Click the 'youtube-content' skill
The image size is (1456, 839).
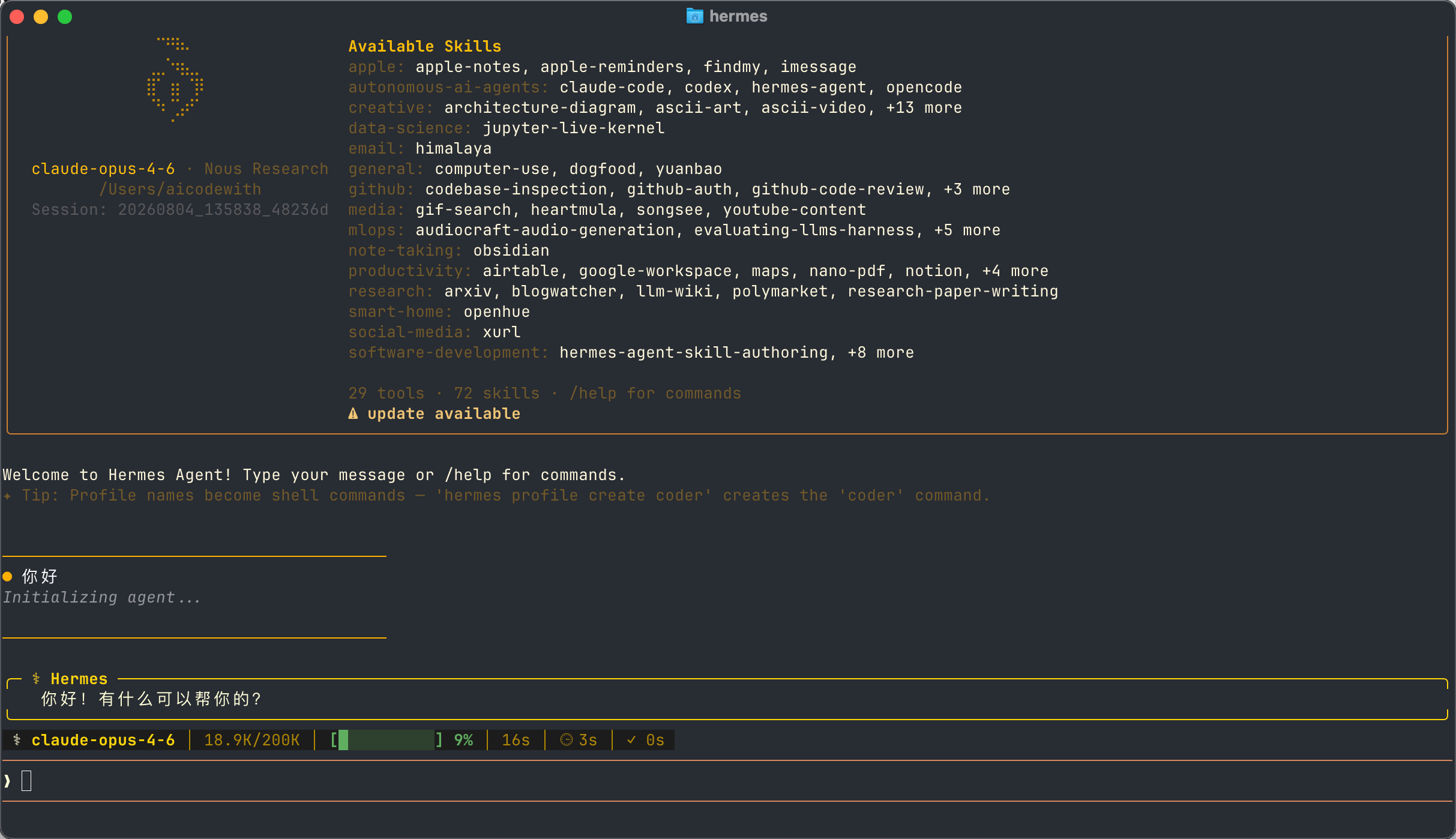point(794,209)
